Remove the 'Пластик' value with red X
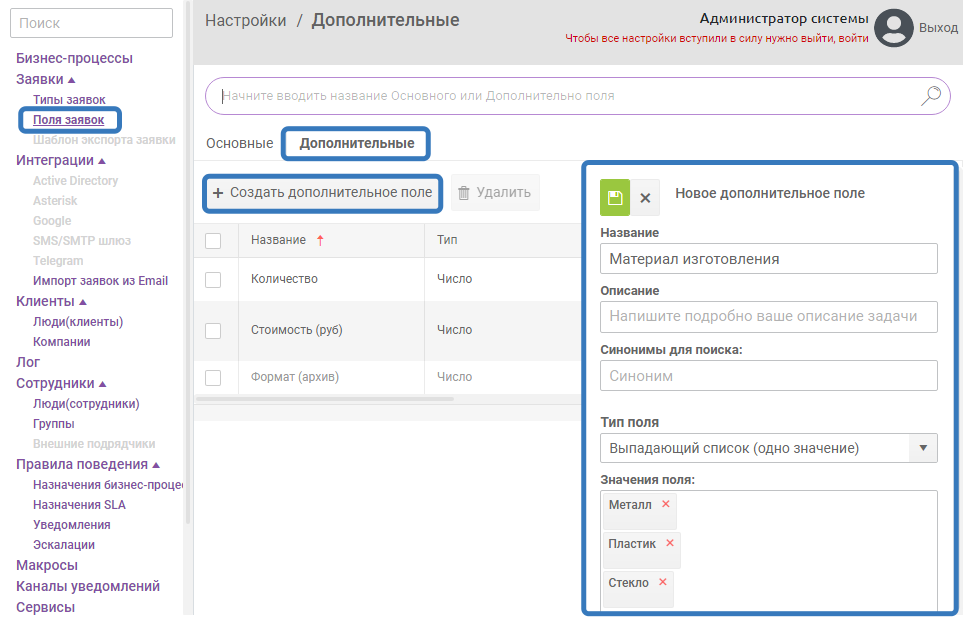This screenshot has height=617, width=963. click(x=670, y=543)
